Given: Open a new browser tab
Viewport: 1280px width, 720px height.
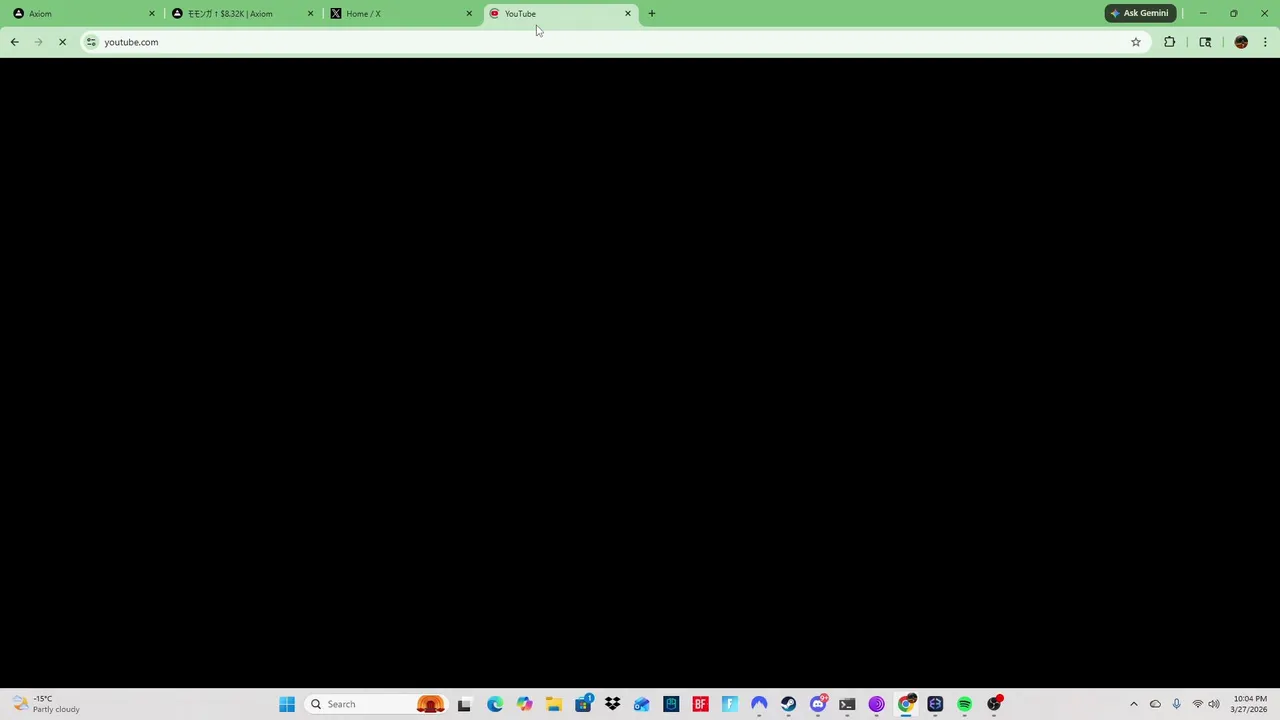Looking at the screenshot, I should 652,14.
